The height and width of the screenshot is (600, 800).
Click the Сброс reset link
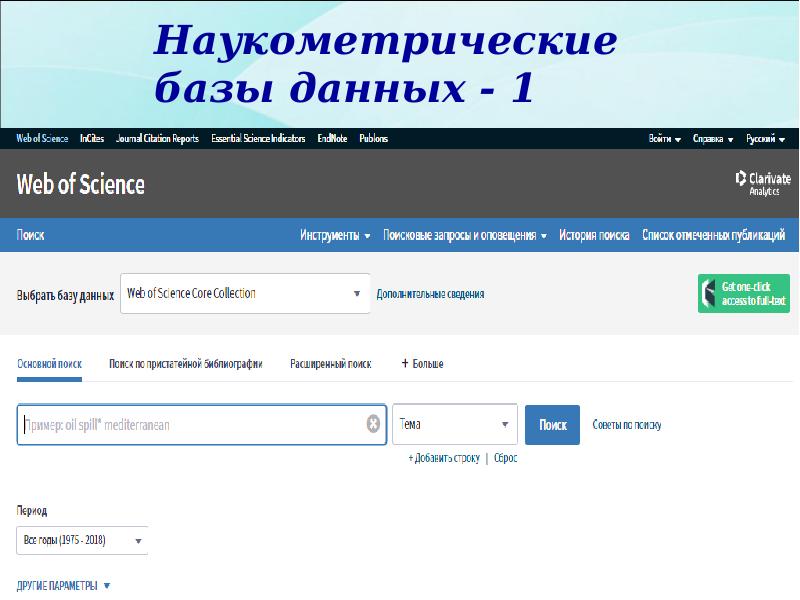[506, 458]
